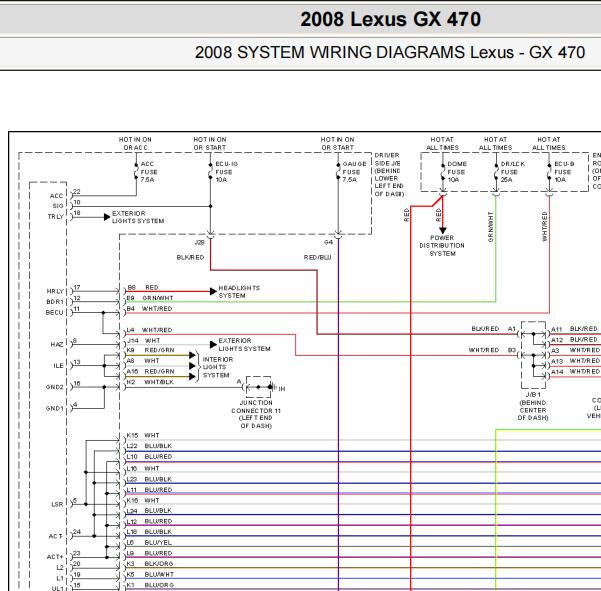This screenshot has height=591, width=601.
Task: Click "HOT AT ALL TIMES" above ECU-B fuse
Action: (548, 143)
